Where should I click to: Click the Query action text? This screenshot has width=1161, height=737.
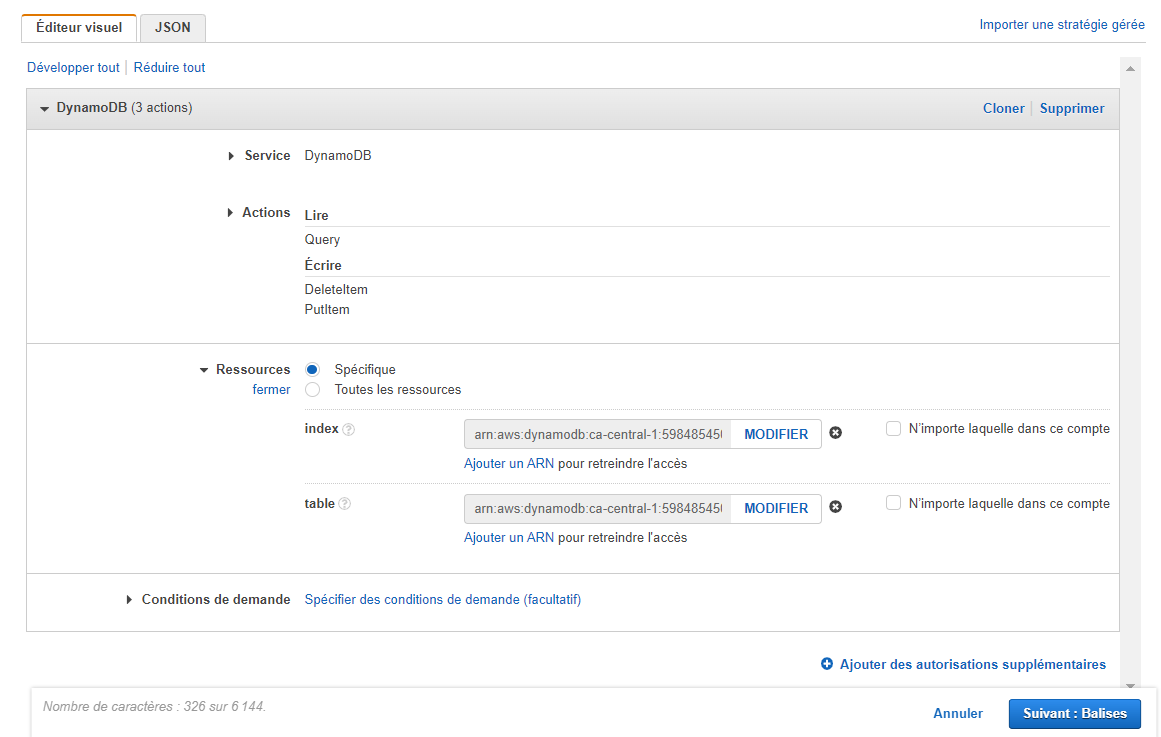[x=322, y=240]
